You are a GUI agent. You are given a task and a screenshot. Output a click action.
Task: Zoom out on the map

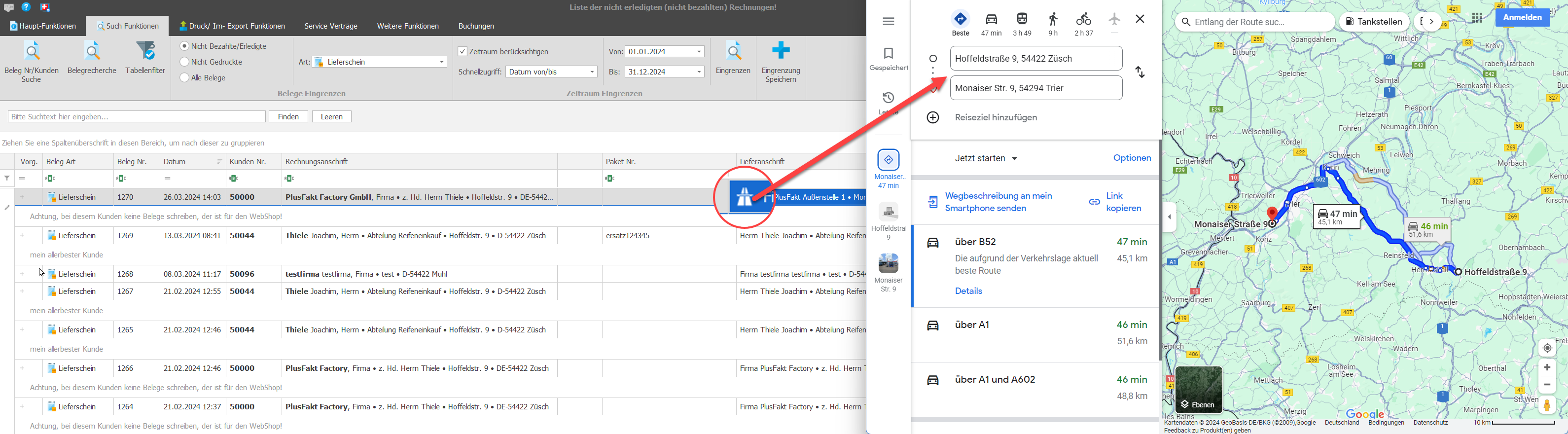click(1547, 385)
